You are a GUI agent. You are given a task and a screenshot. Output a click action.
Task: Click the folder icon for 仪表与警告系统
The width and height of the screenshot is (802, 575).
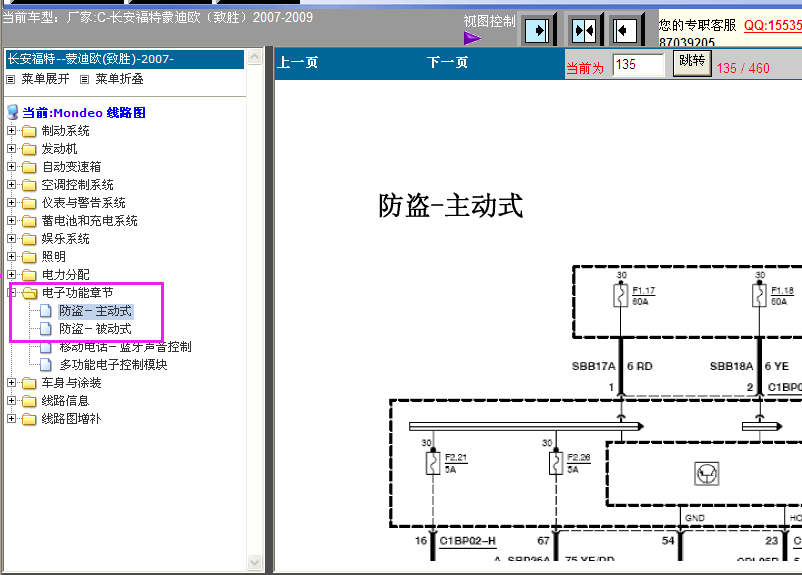click(x=29, y=203)
